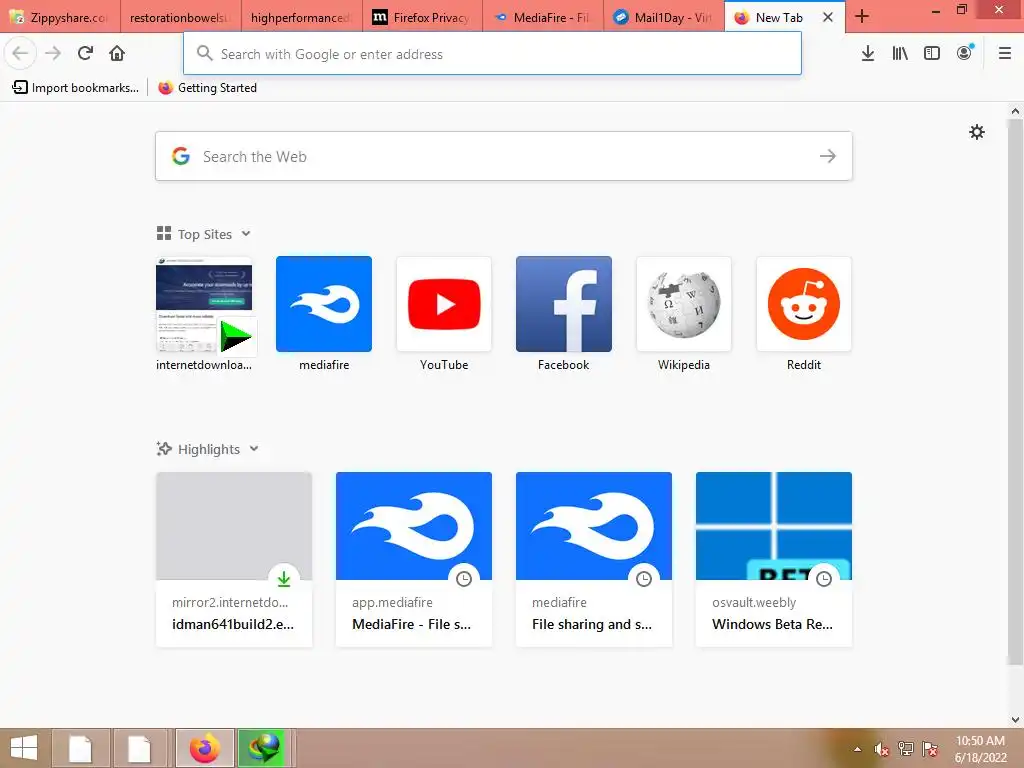Focus the address bar field
This screenshot has width=1024, height=768.
[x=492, y=54]
